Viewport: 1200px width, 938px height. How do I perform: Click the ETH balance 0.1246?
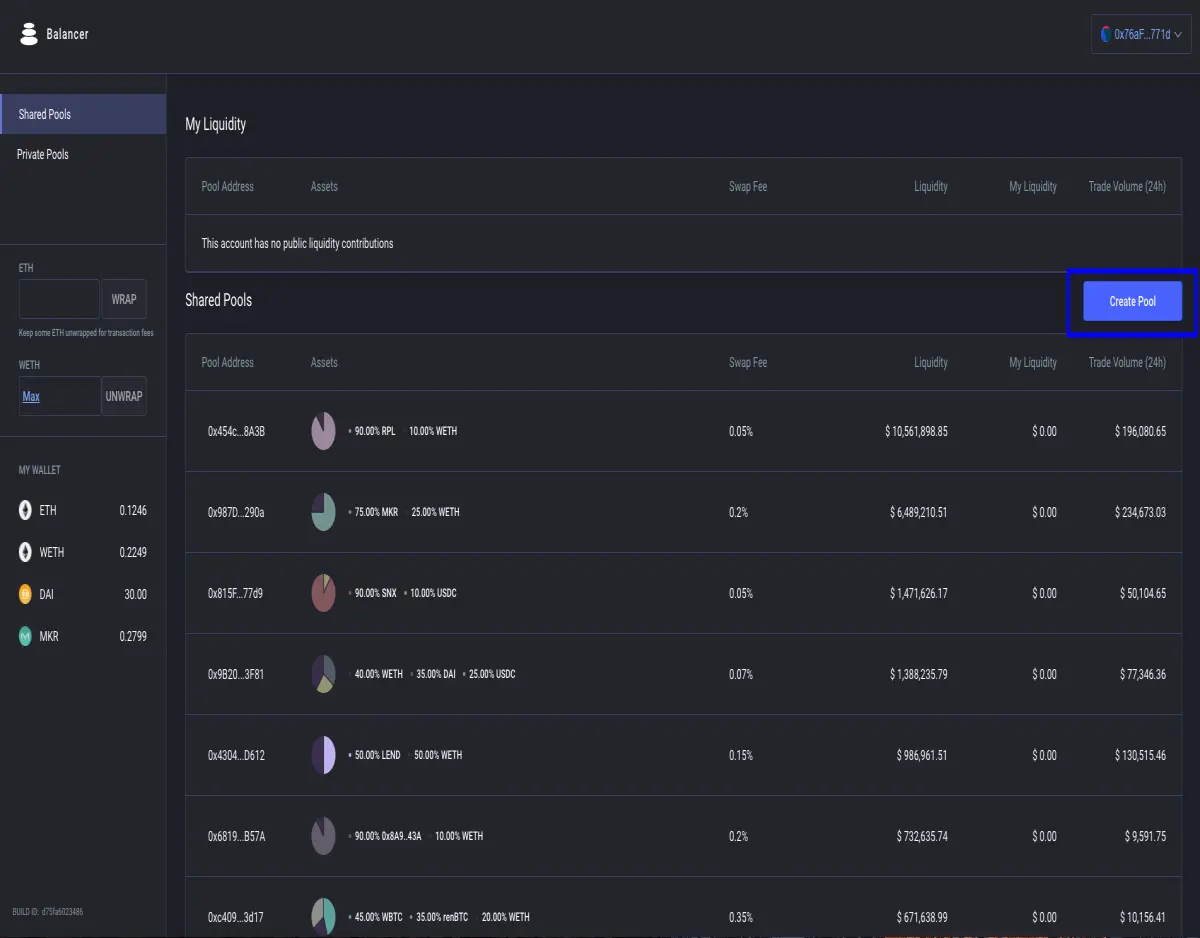coord(133,511)
